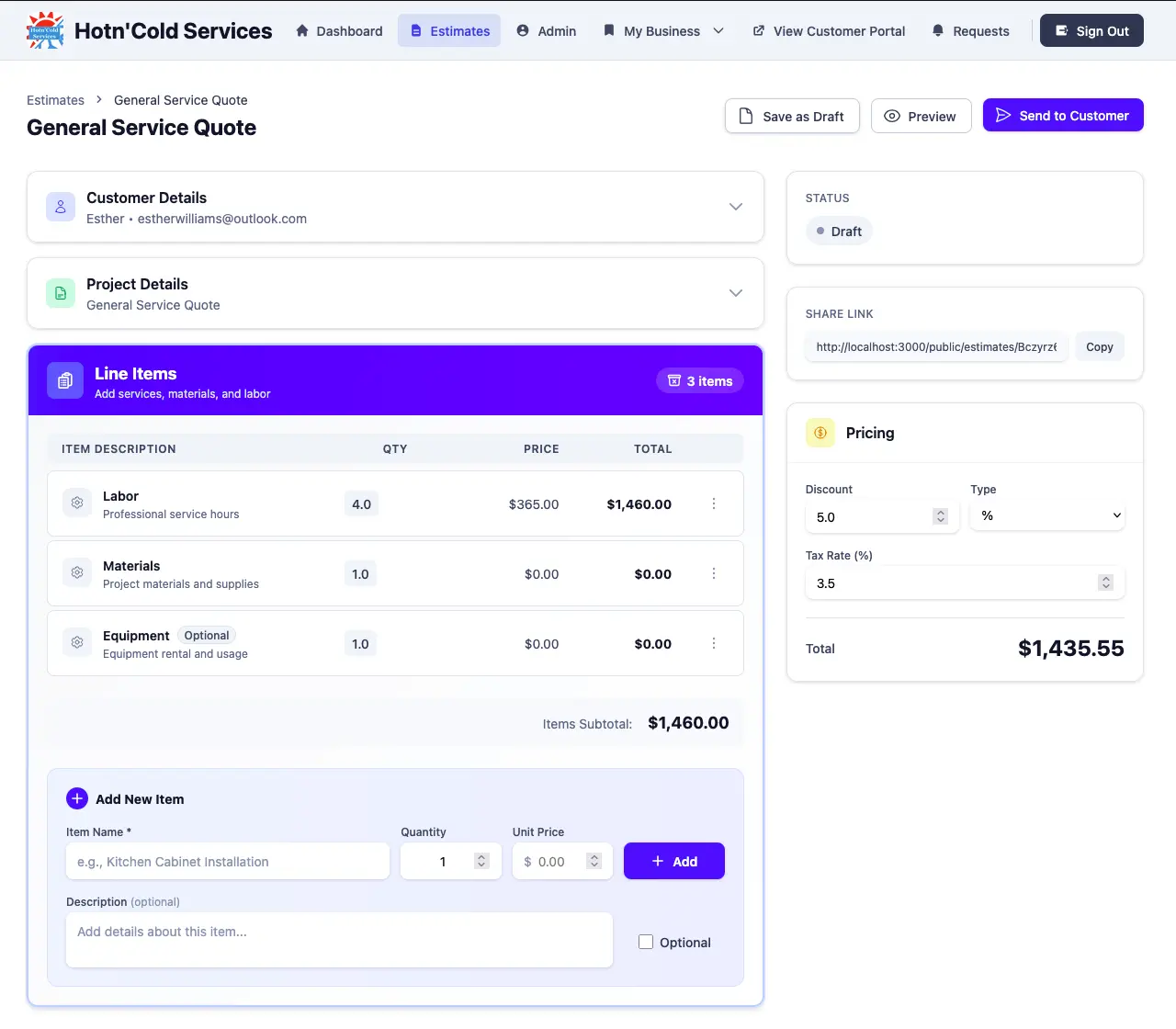Click the Hotn'Cold Services logo icon
Image resolution: width=1176 pixels, height=1029 pixels.
44,29
